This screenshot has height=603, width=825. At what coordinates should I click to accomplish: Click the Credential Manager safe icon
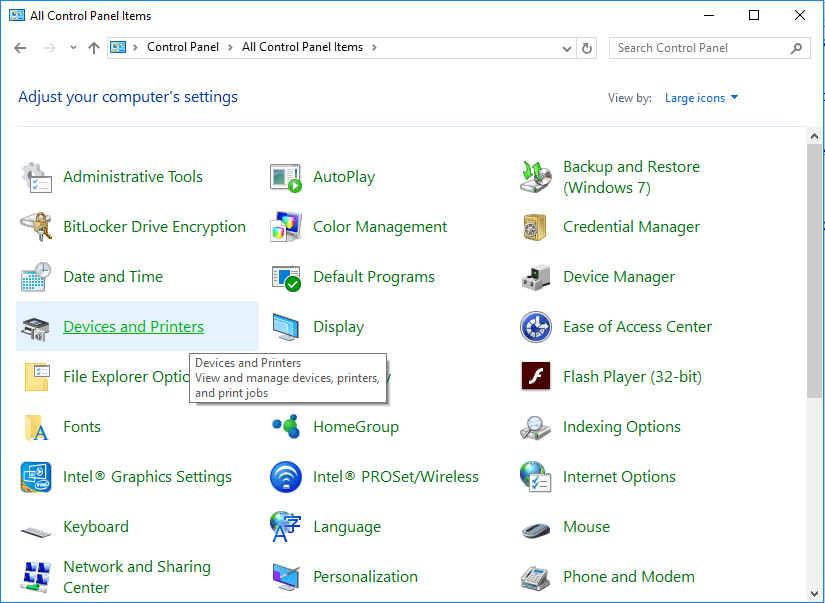coord(536,227)
